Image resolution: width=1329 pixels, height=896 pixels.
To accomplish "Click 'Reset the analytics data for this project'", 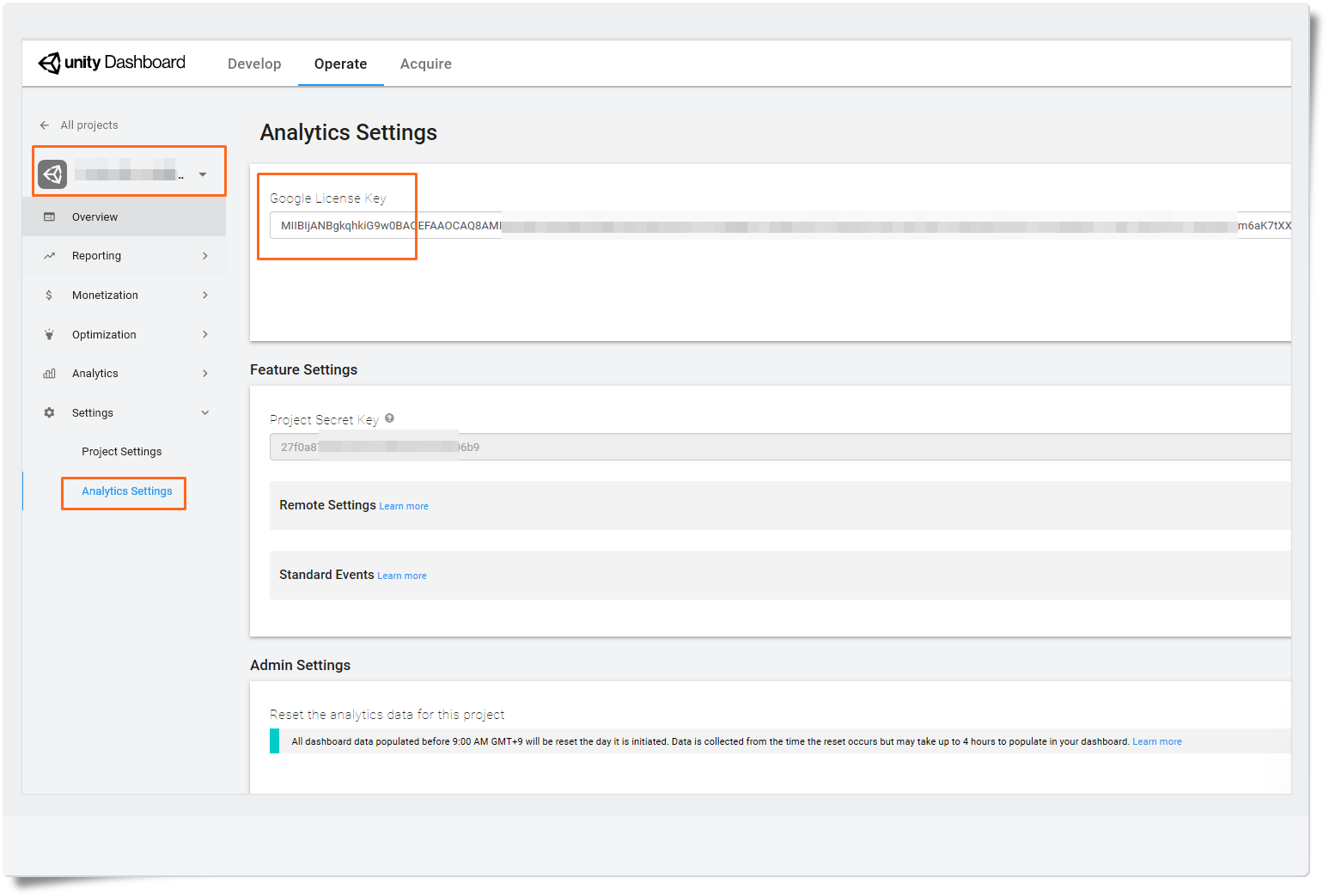I will tap(387, 715).
